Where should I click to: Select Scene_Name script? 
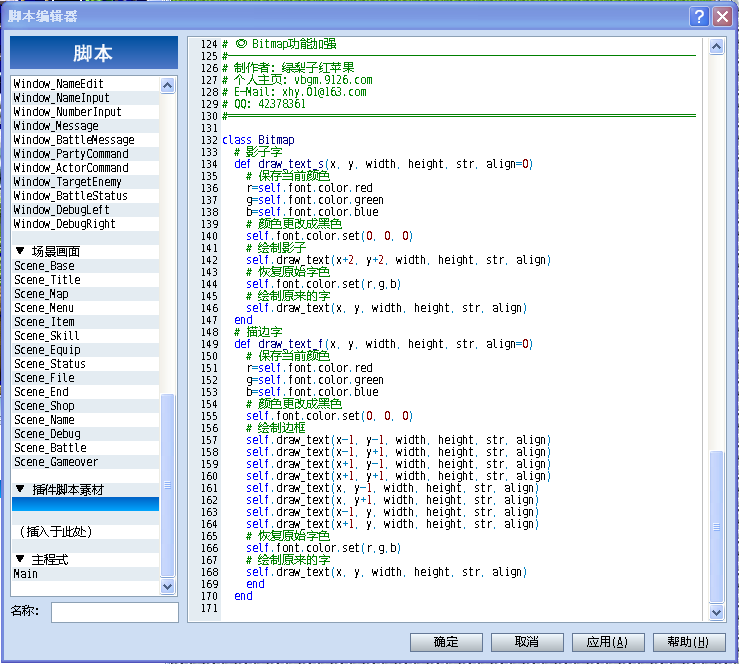coord(85,420)
